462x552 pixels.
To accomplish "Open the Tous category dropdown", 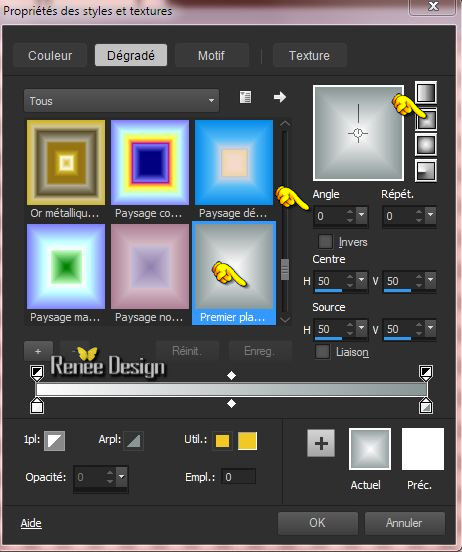I will coord(121,101).
